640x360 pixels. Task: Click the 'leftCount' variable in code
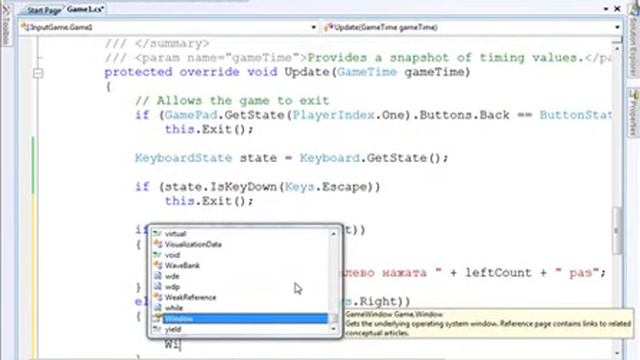pos(498,273)
